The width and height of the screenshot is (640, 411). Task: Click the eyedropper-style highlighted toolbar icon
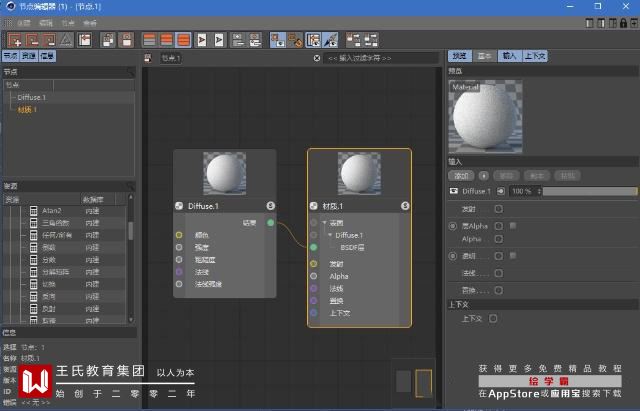click(x=330, y=40)
